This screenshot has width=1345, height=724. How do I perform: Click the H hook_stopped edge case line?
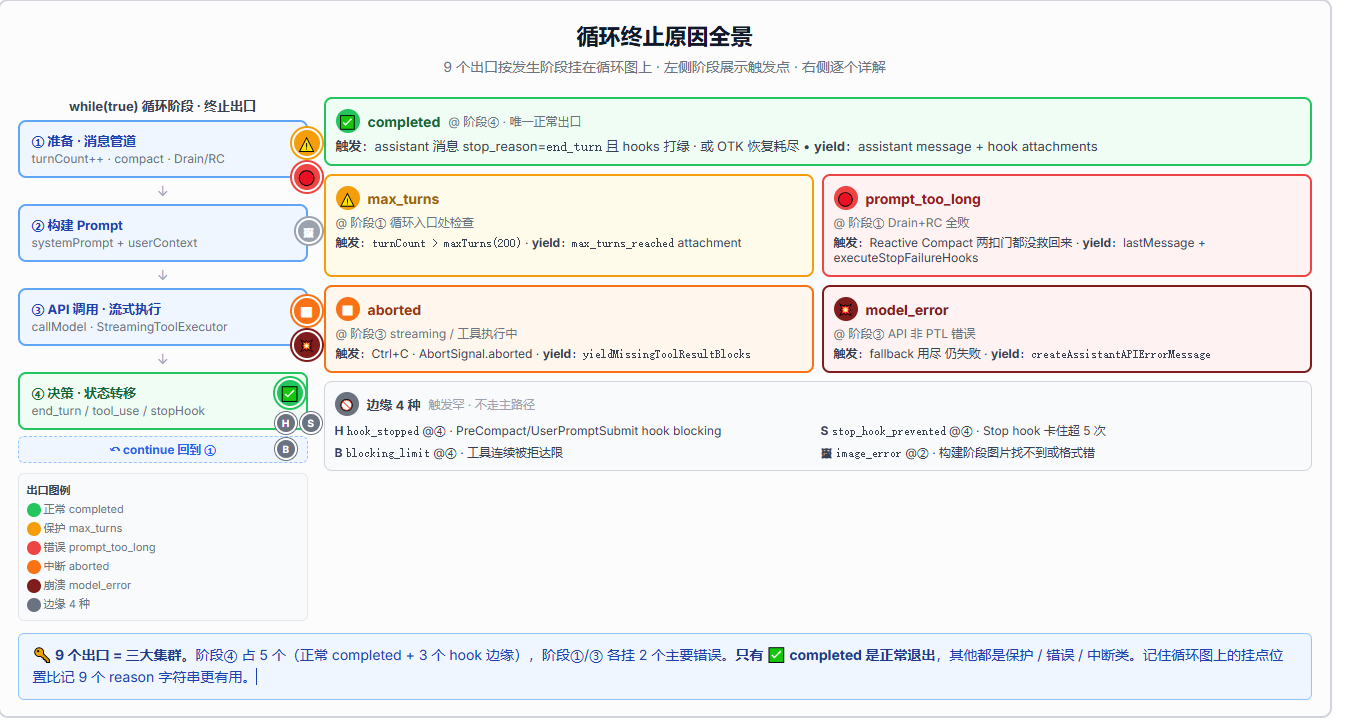[528, 431]
